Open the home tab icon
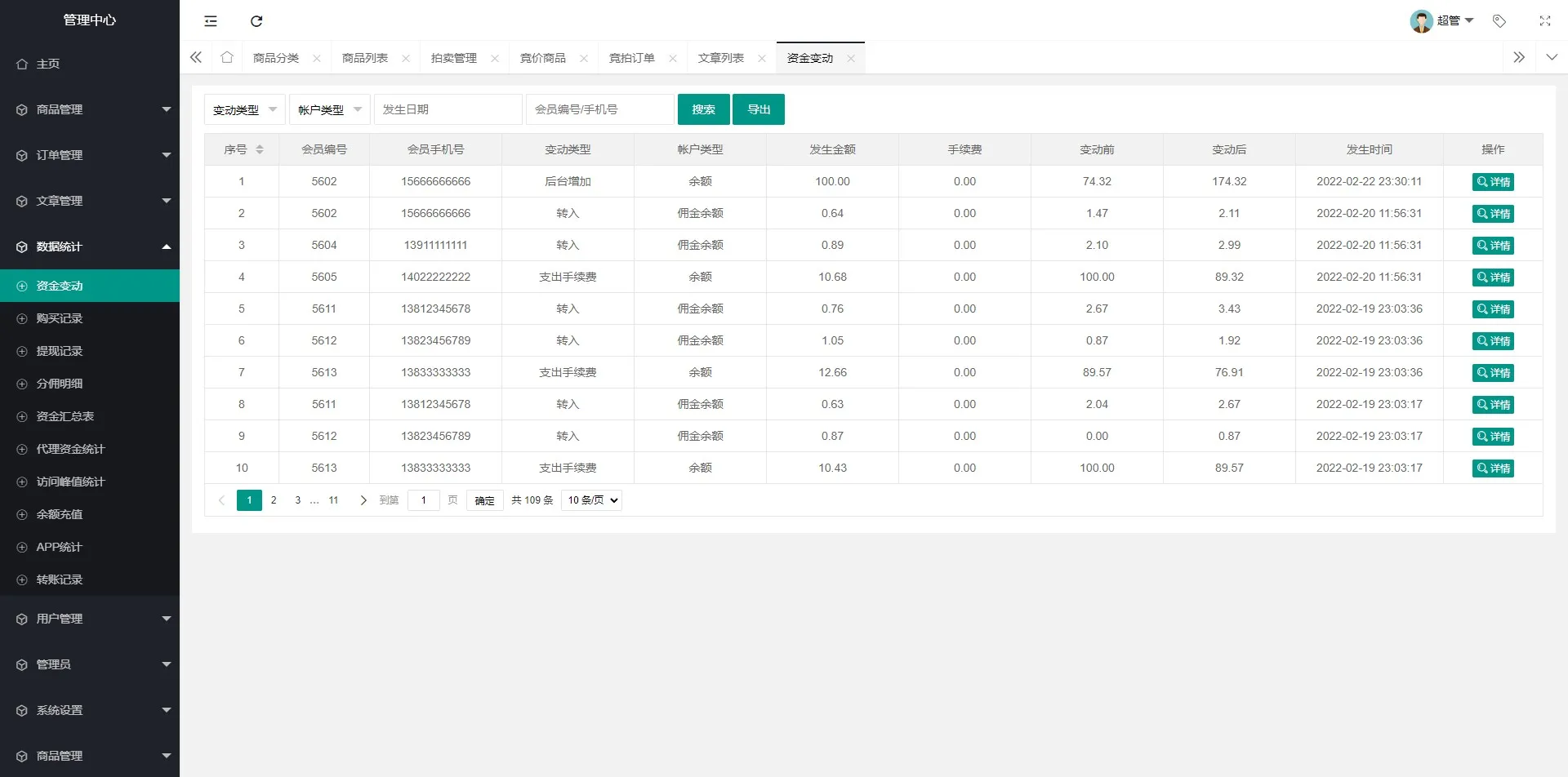Viewport: 1568px width, 777px height. coord(227,58)
